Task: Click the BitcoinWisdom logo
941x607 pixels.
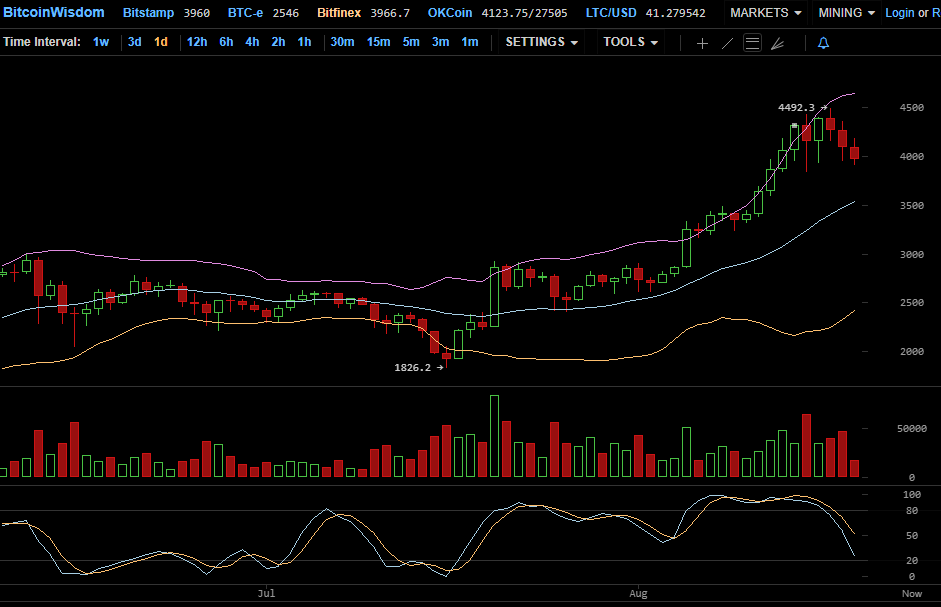Action: pyautogui.click(x=52, y=13)
